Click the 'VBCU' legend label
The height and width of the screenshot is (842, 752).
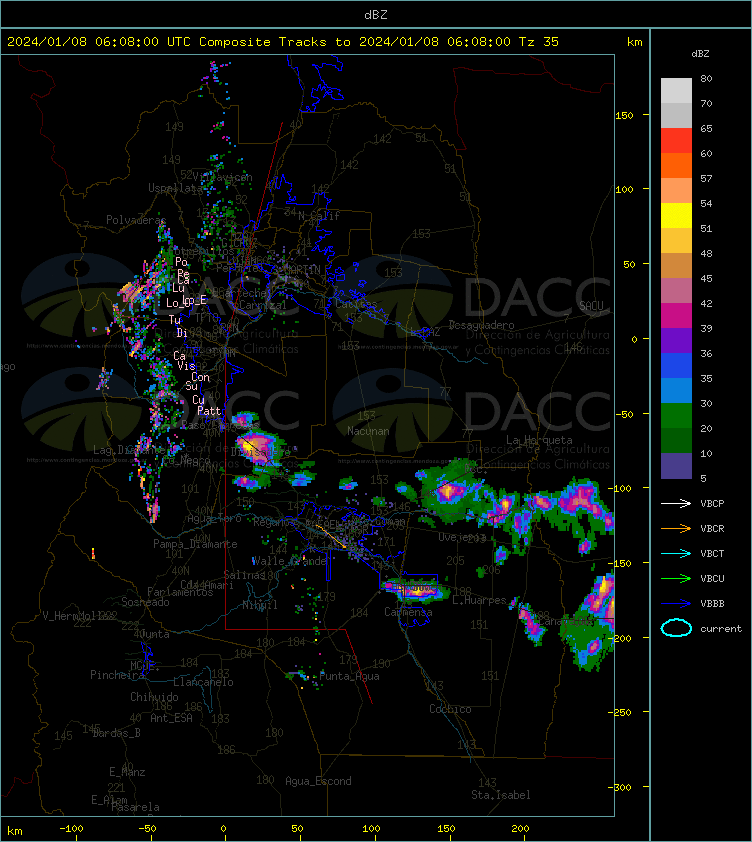click(x=712, y=578)
